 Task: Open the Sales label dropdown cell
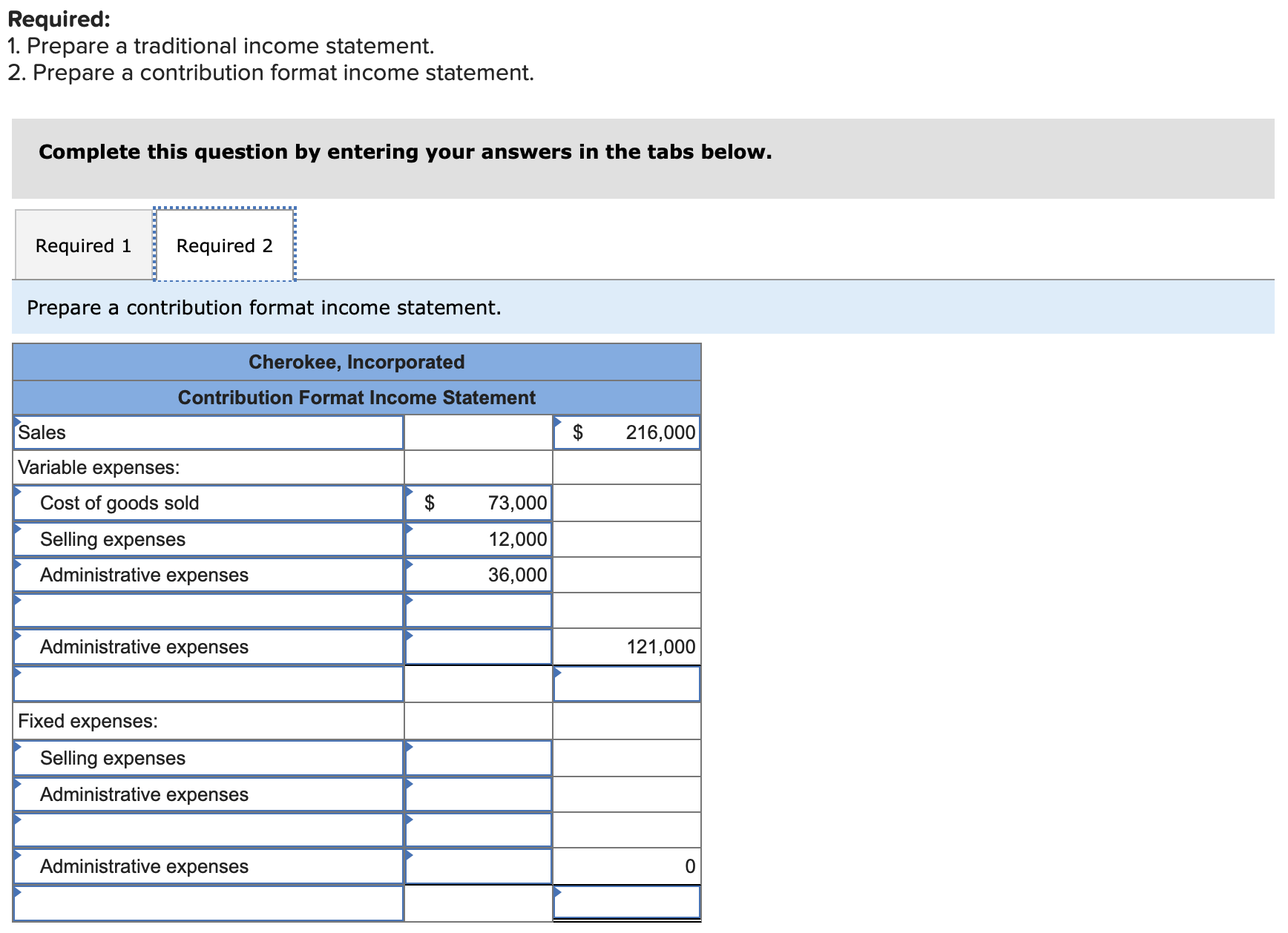pyautogui.click(x=208, y=432)
